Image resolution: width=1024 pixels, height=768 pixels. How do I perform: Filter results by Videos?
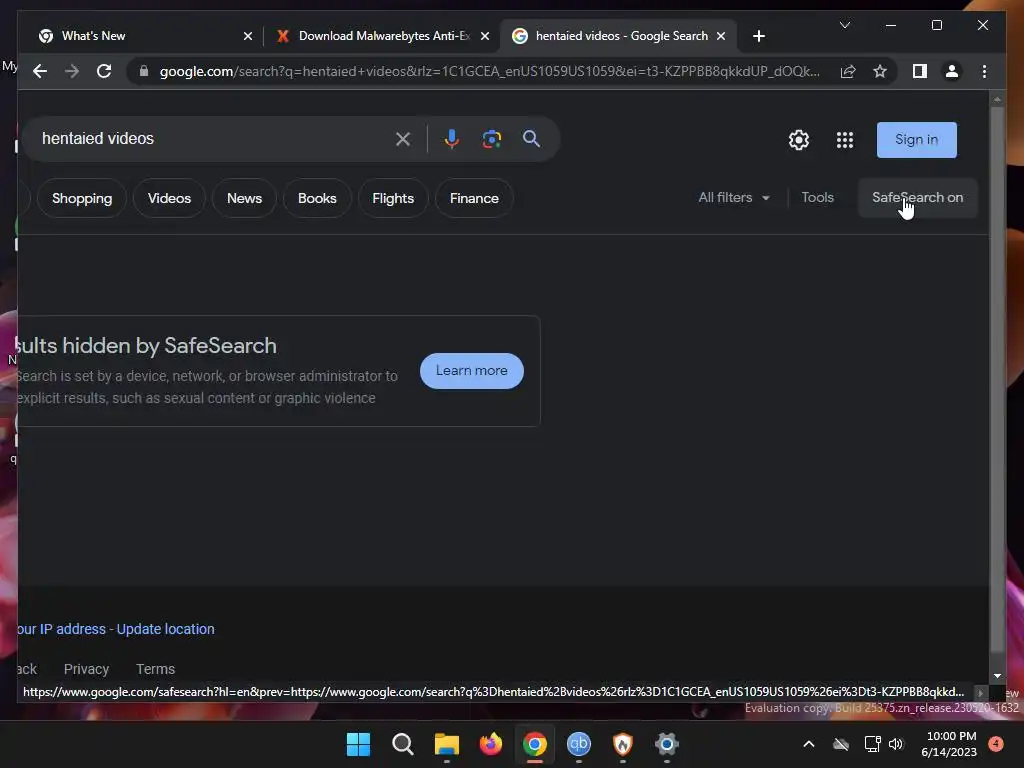tap(169, 199)
